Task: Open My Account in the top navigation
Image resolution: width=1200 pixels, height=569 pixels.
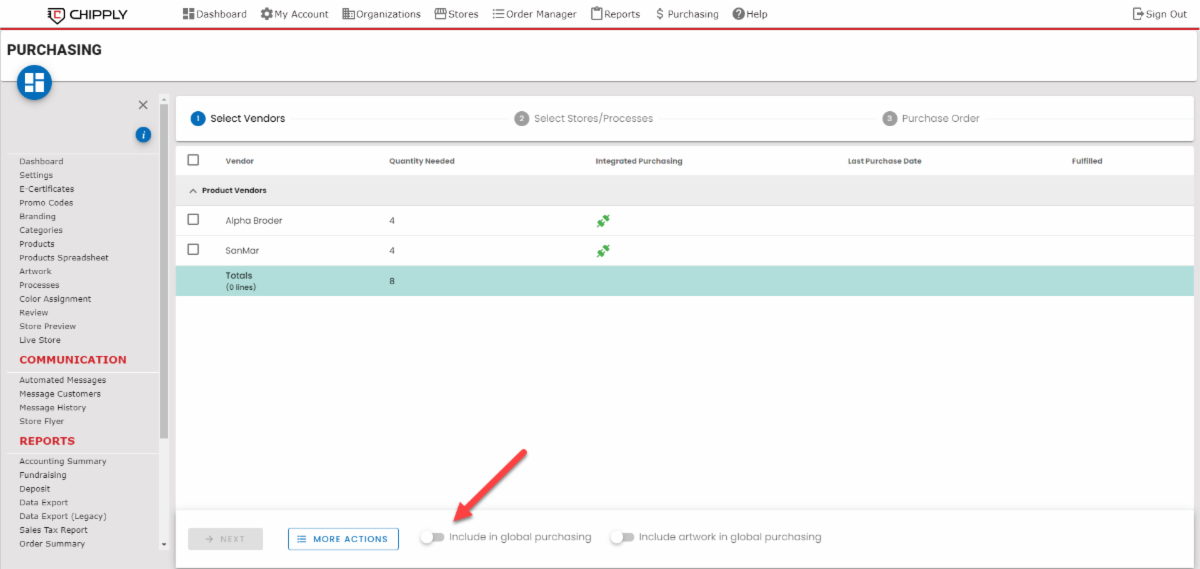Action: point(294,14)
